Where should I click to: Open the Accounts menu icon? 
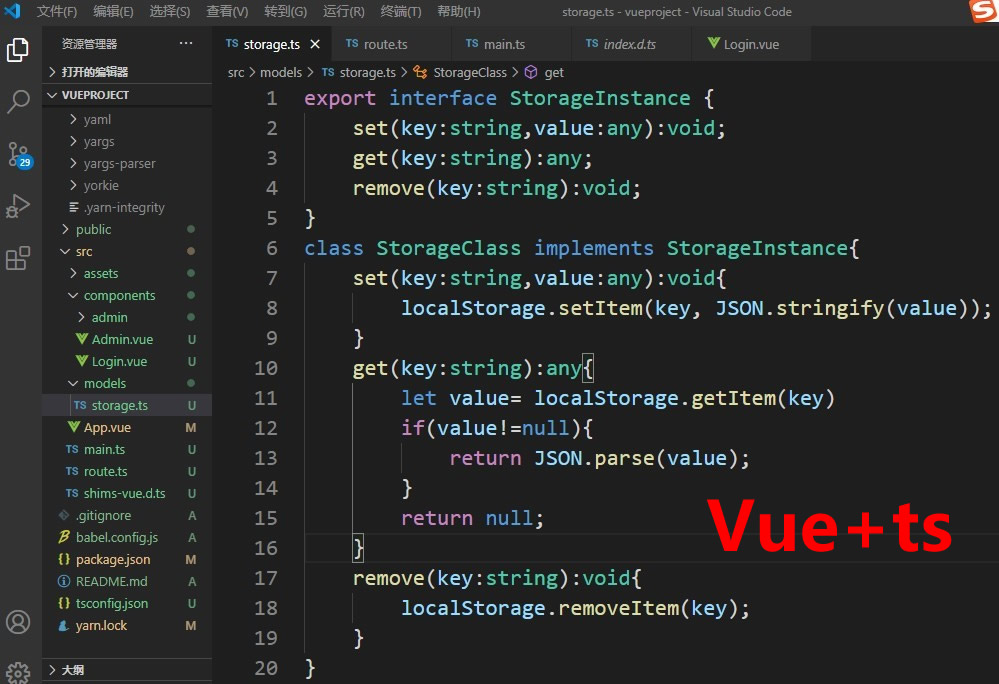coord(18,622)
